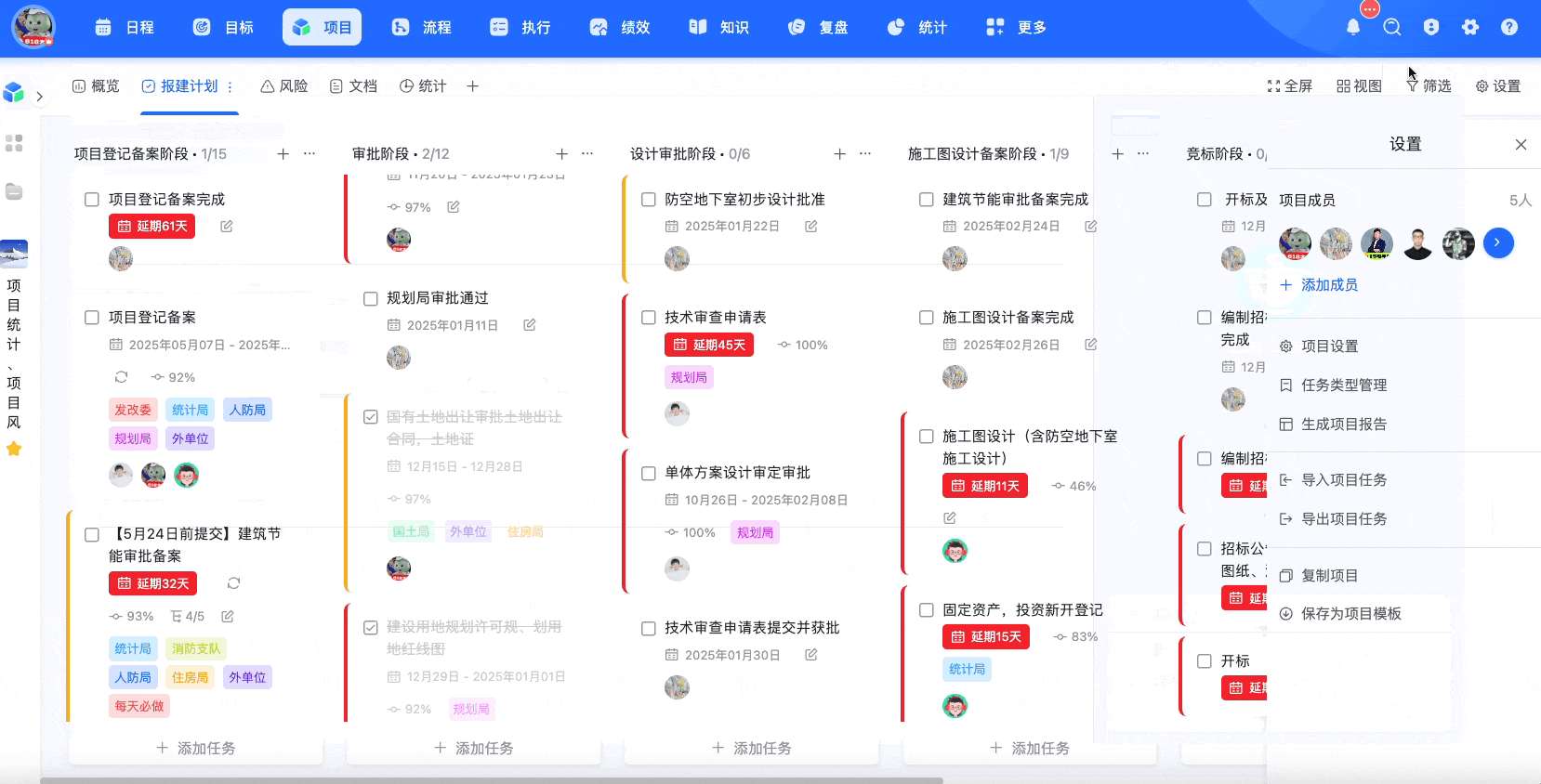Open 任务类型管理
The width and height of the screenshot is (1541, 784).
click(1333, 385)
